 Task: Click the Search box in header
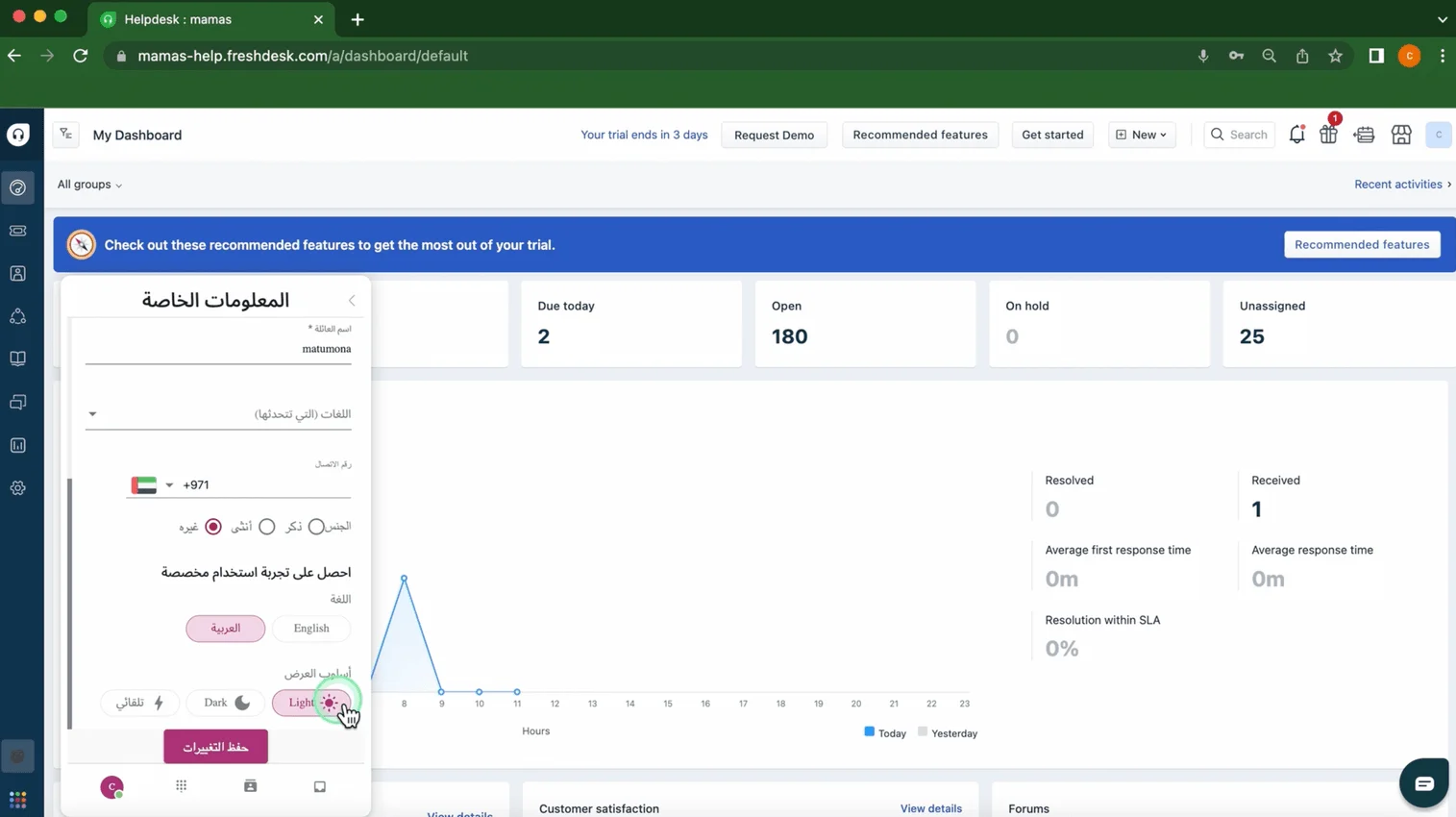tap(1239, 135)
